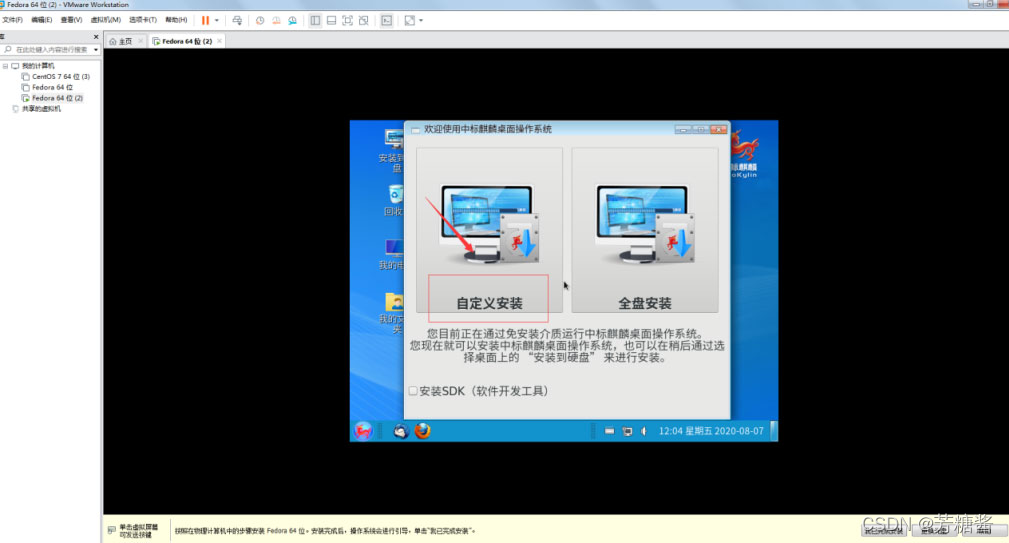The image size is (1009, 543).
Task: Open the 选项卡(T) menu
Action: coord(143,20)
